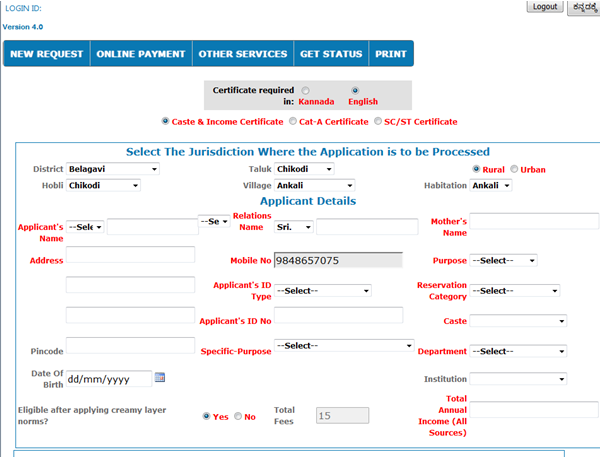Mark Yes for creamy layer eligibility
The image size is (604, 458).
206,416
